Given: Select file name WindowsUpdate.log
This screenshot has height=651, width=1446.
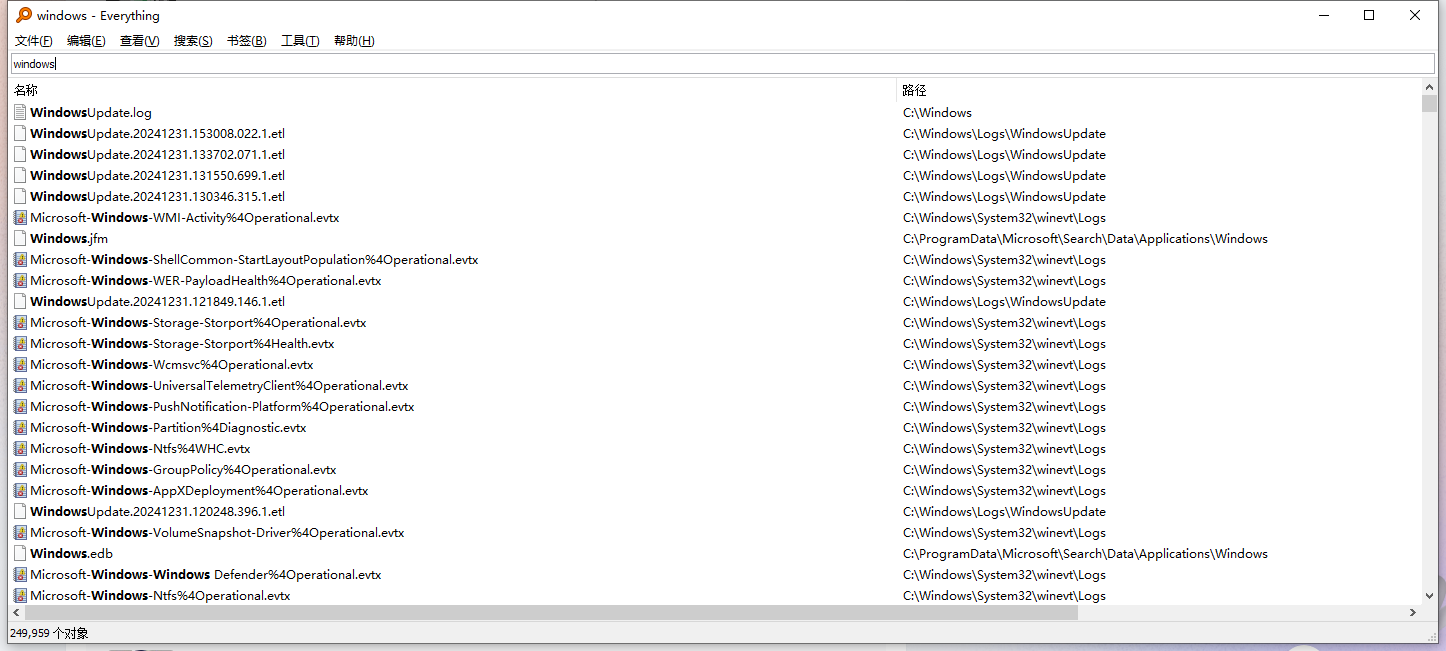Looking at the screenshot, I should point(91,113).
